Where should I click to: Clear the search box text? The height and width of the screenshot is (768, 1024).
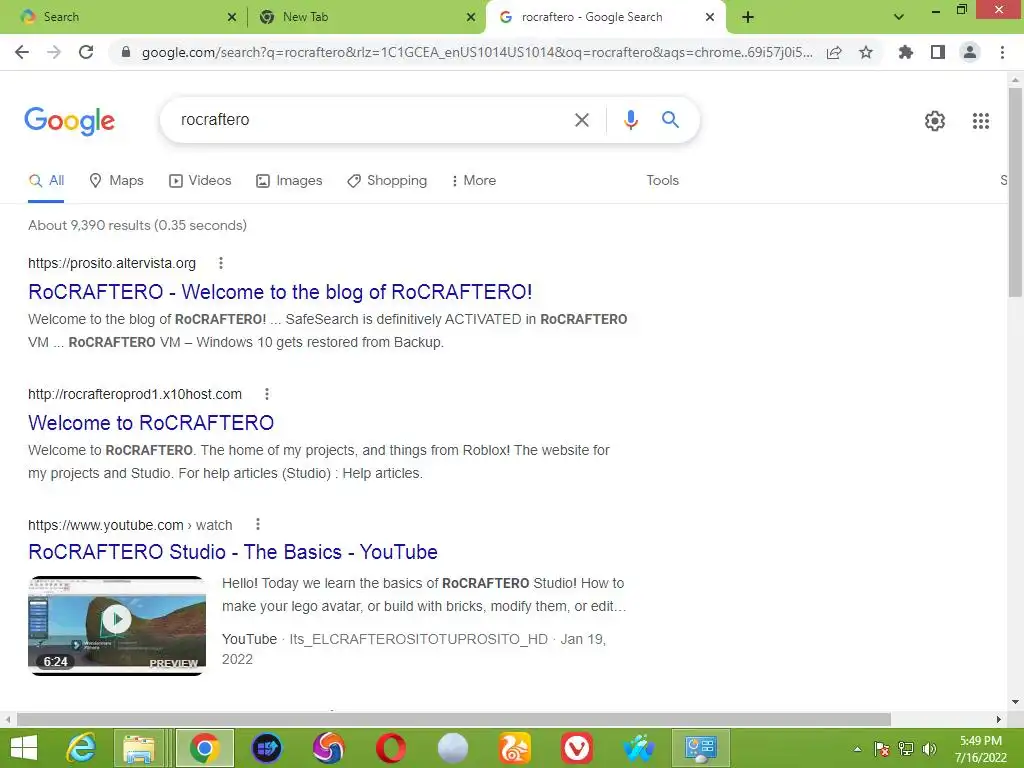coord(582,120)
